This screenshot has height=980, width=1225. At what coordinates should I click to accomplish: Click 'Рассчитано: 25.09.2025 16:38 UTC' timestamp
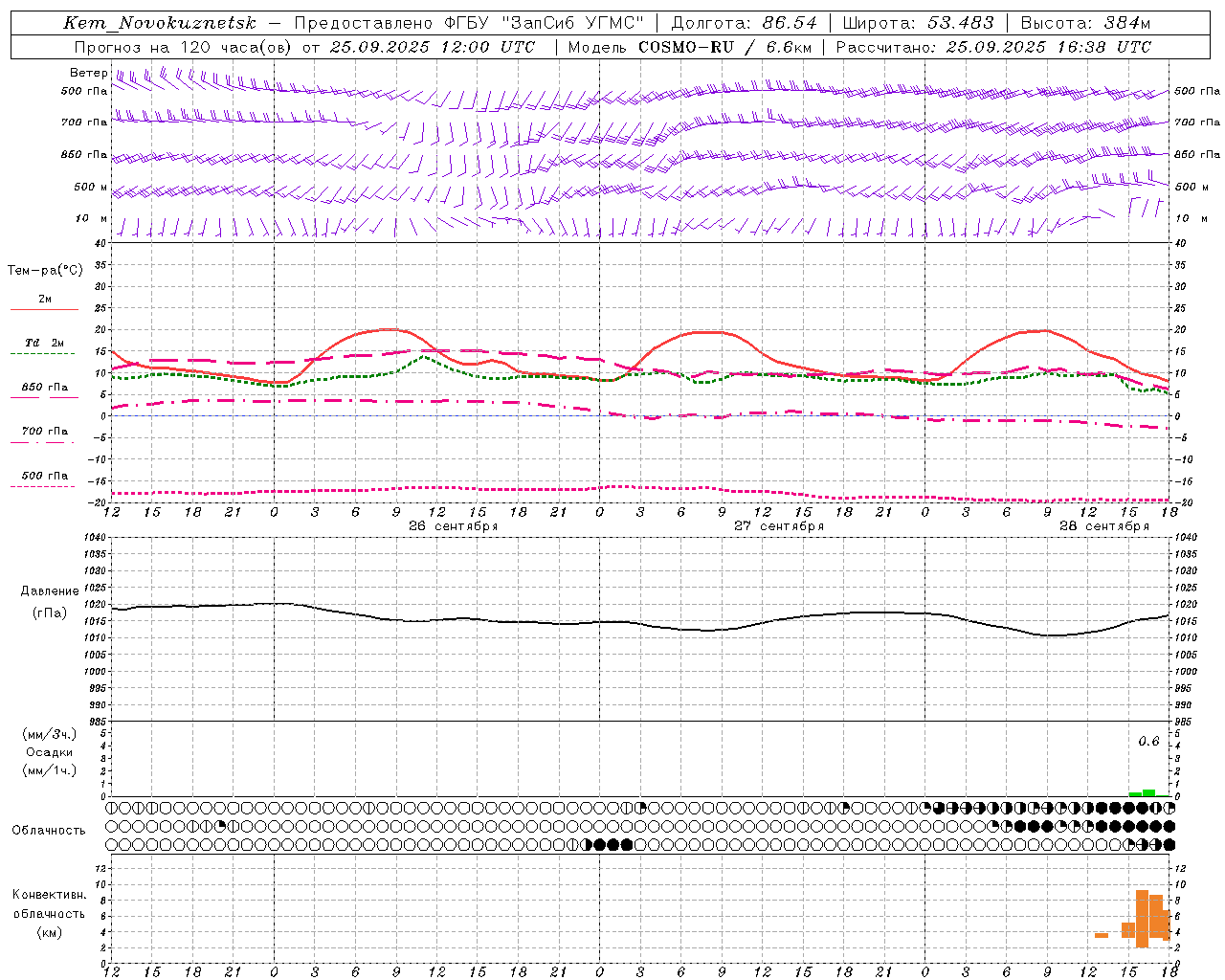coord(993,47)
